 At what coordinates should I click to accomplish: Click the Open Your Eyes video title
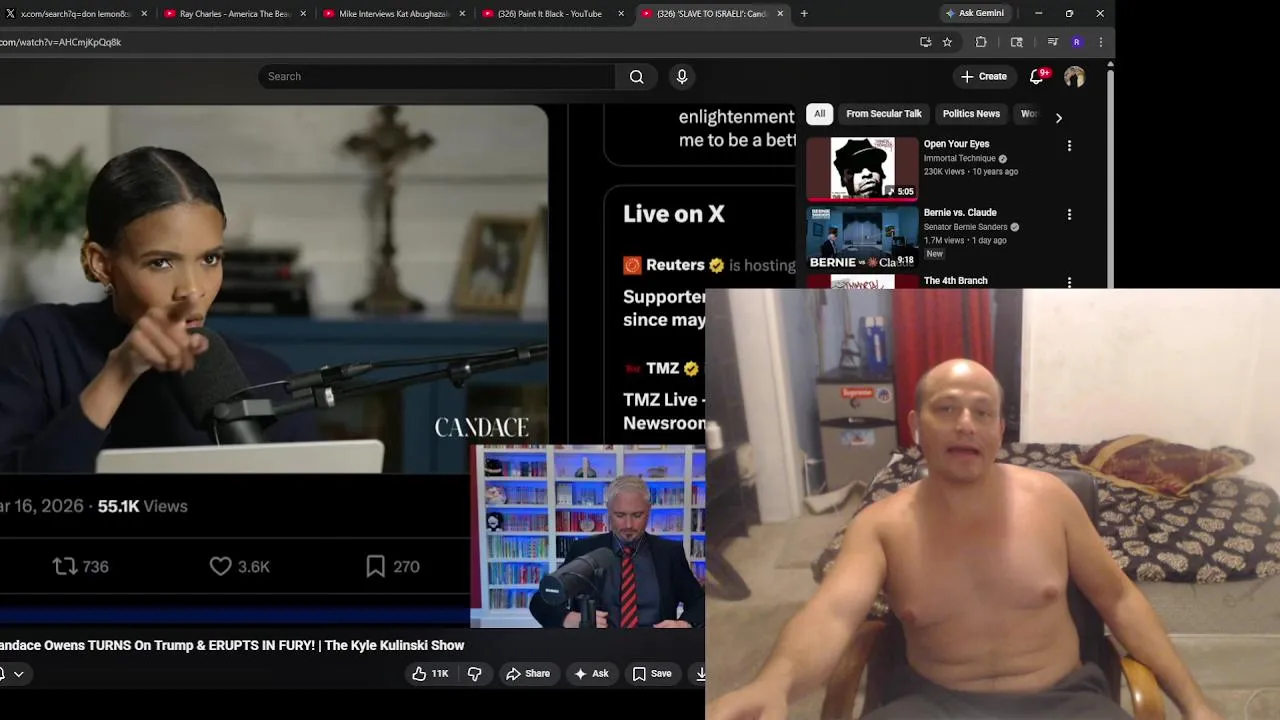click(956, 144)
